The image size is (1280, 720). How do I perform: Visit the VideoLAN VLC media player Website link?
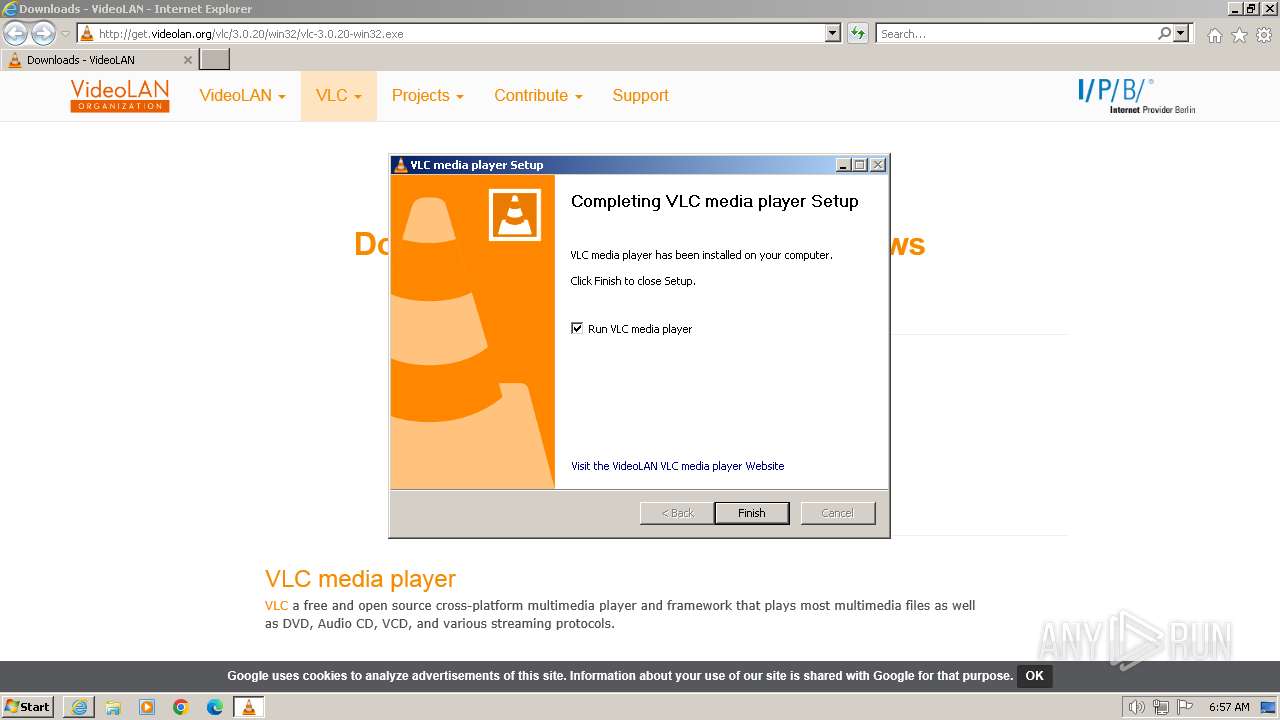[x=677, y=466]
